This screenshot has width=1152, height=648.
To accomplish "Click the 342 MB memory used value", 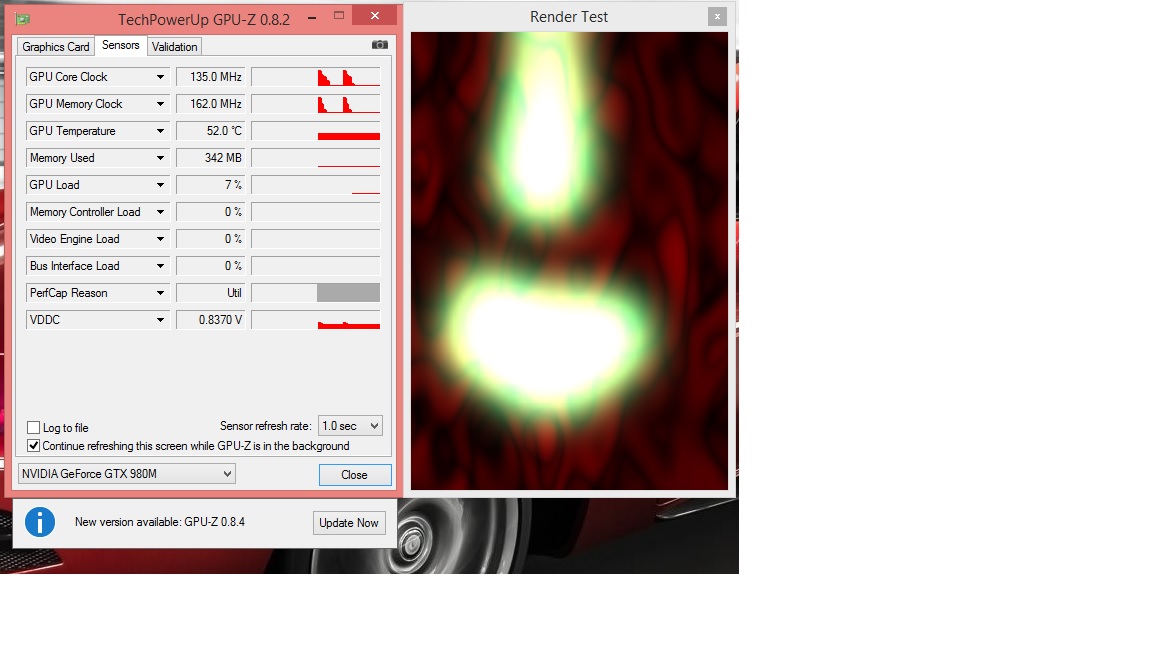I will pos(210,158).
